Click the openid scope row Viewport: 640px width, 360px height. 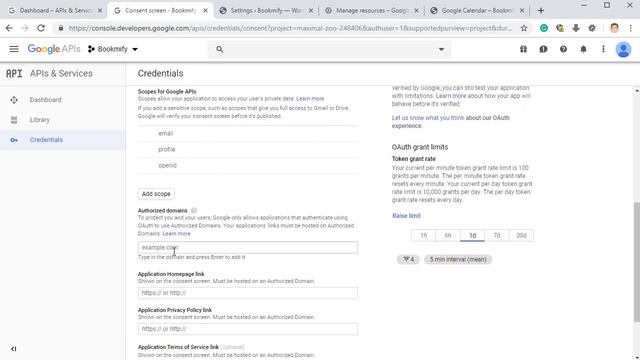click(x=248, y=165)
